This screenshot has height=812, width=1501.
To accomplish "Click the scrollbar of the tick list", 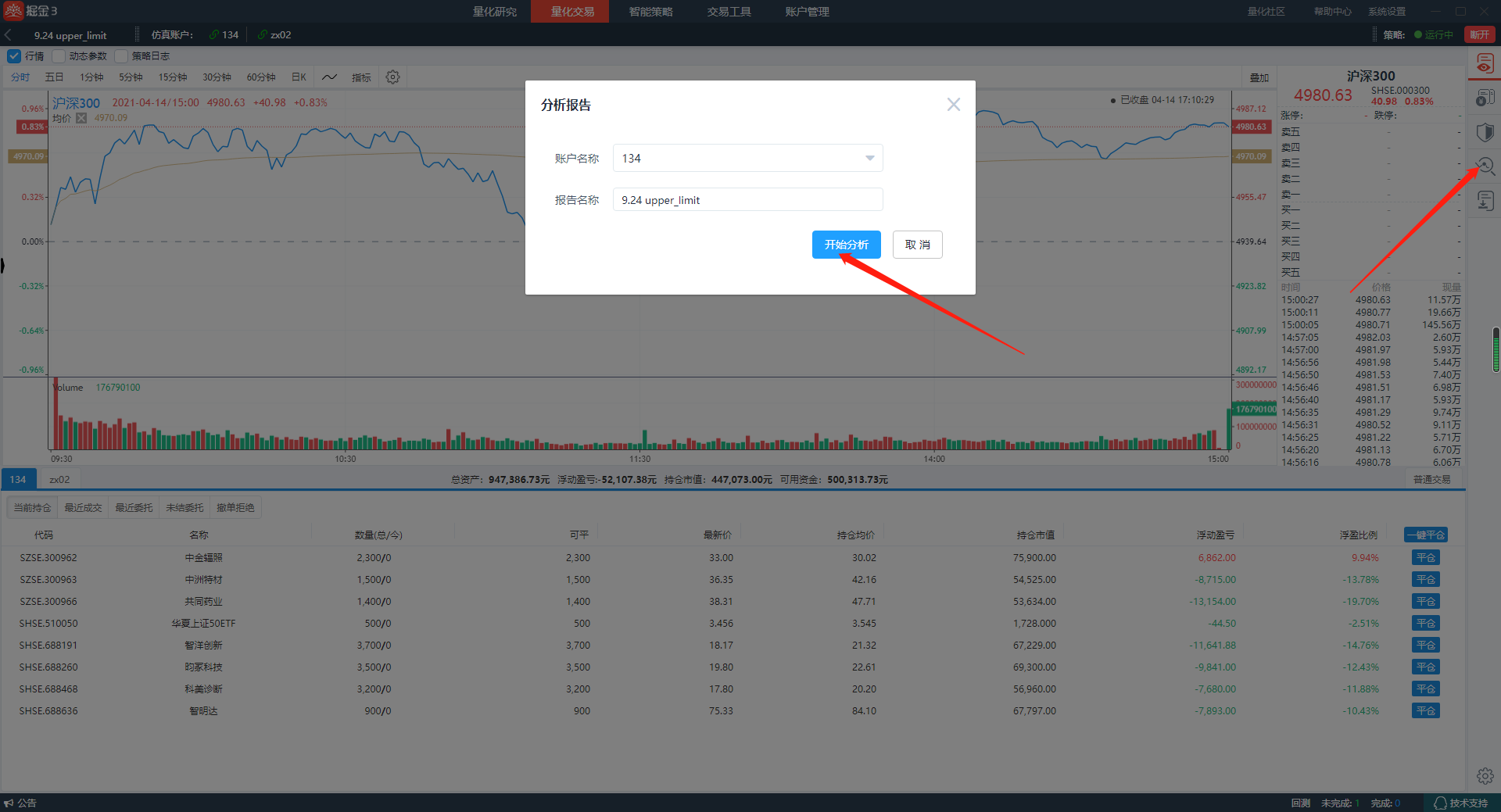I will coord(1496,349).
